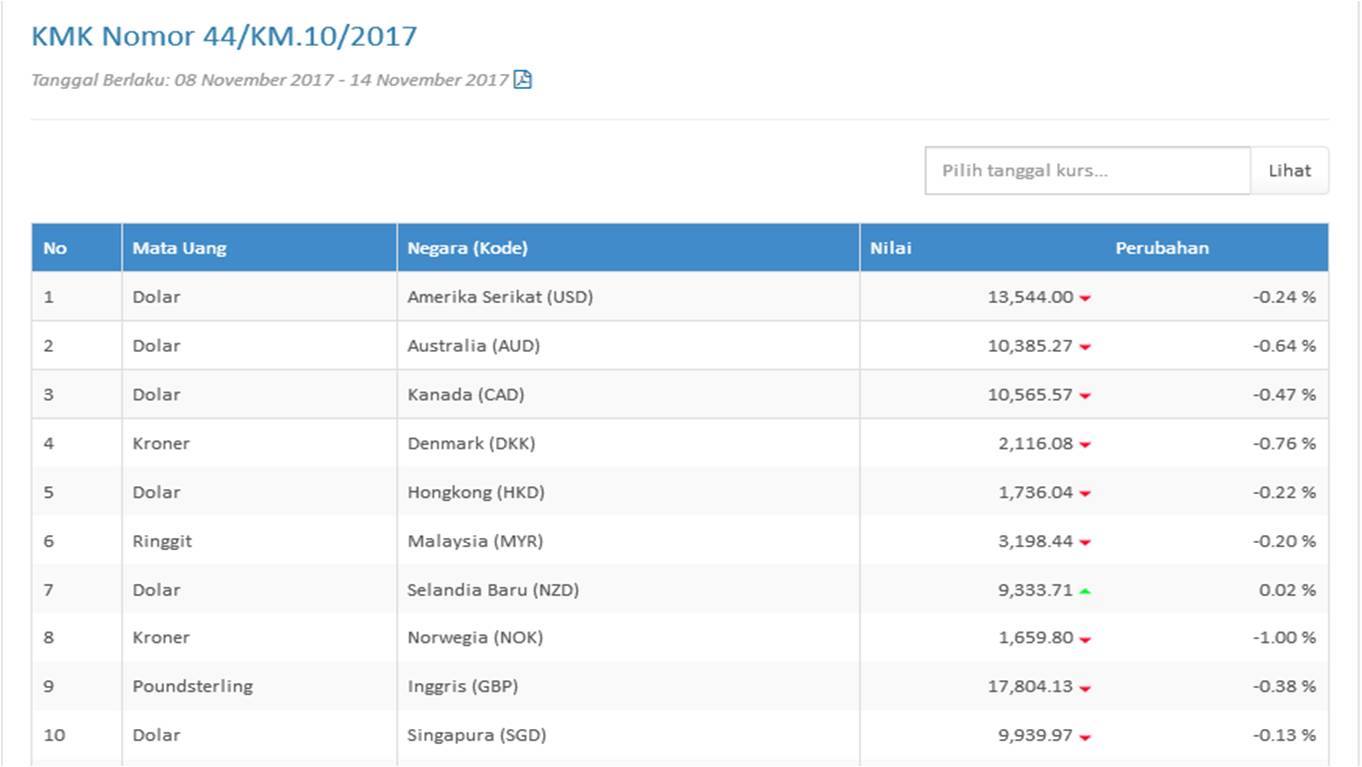Select the change value -0.13 %
The width and height of the screenshot is (1362, 767).
point(1284,735)
